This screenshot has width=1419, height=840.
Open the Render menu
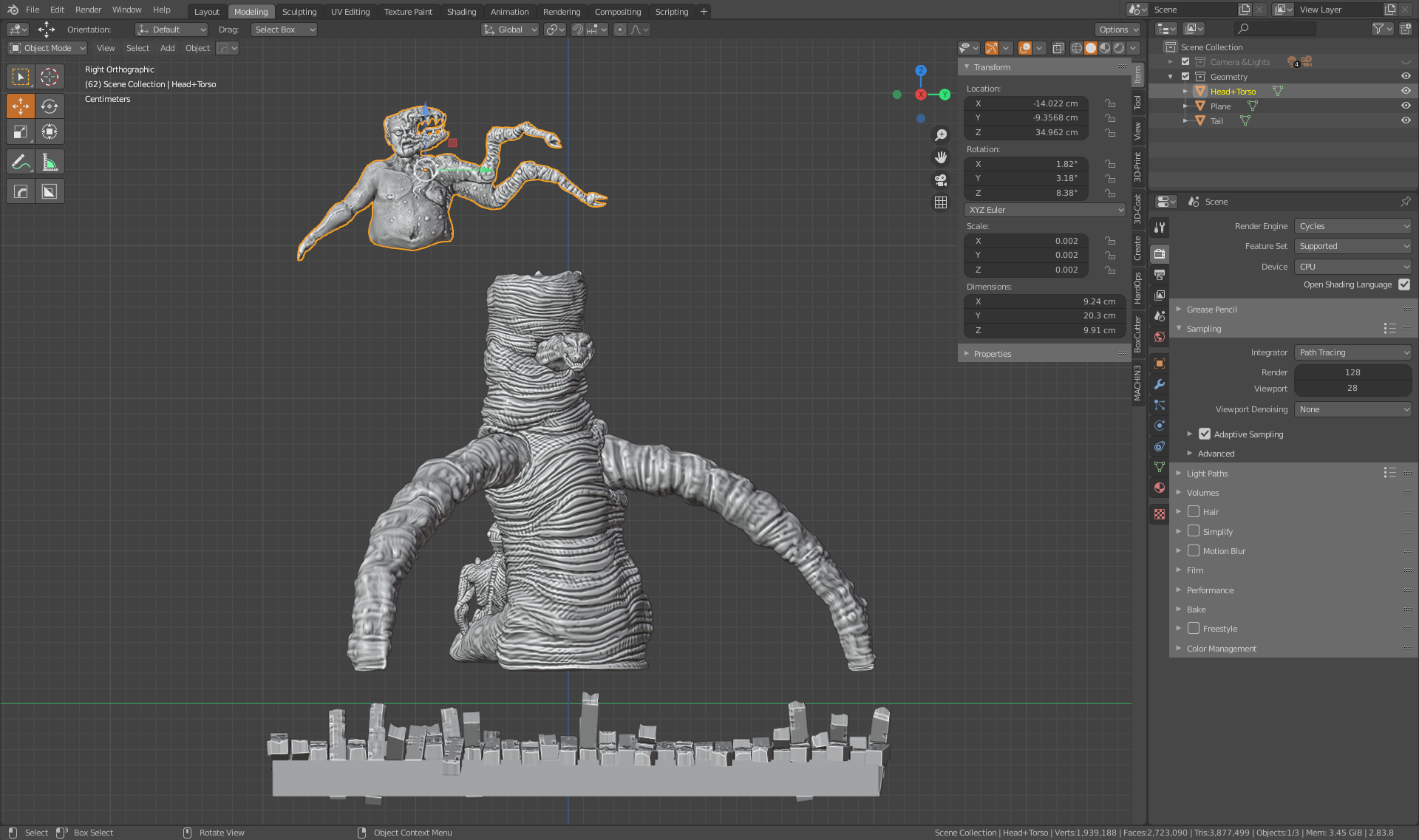88,10
